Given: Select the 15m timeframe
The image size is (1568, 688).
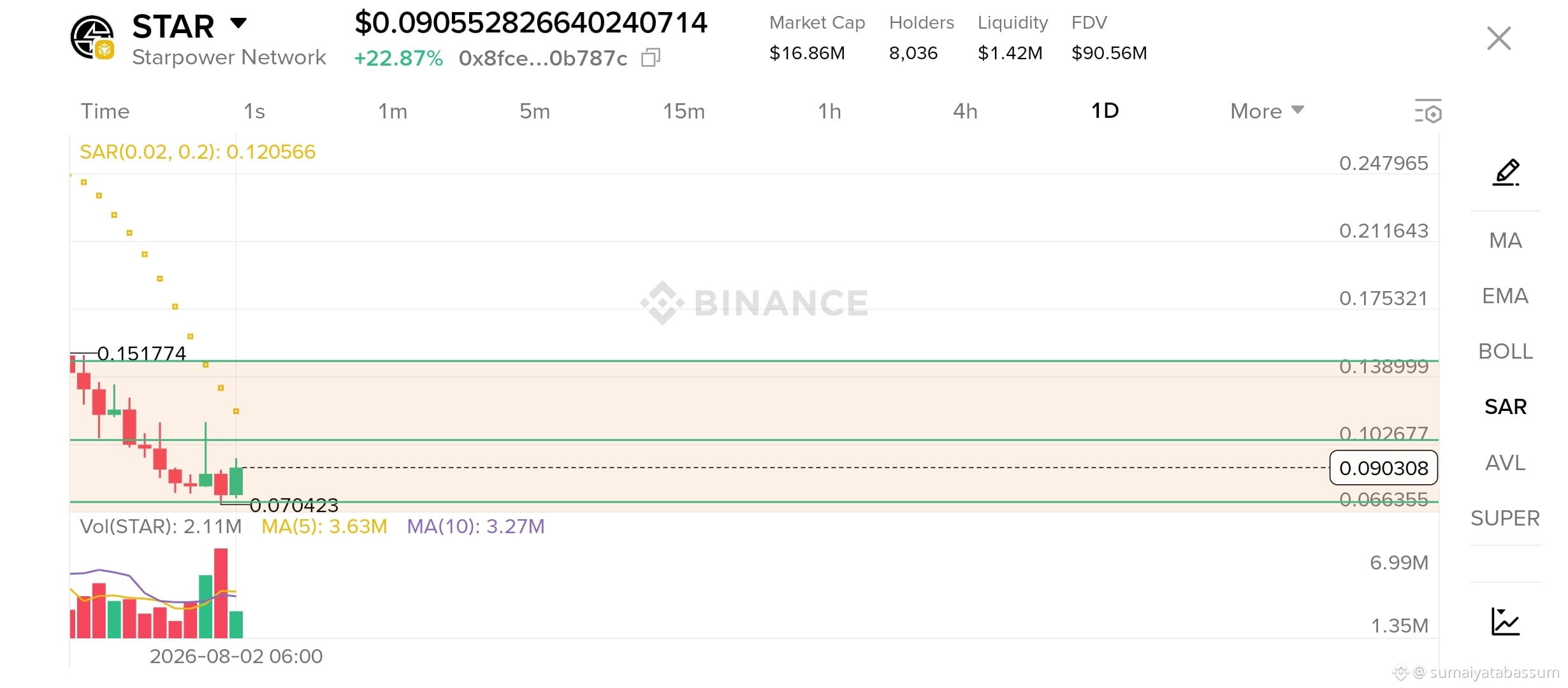Looking at the screenshot, I should pos(684,111).
